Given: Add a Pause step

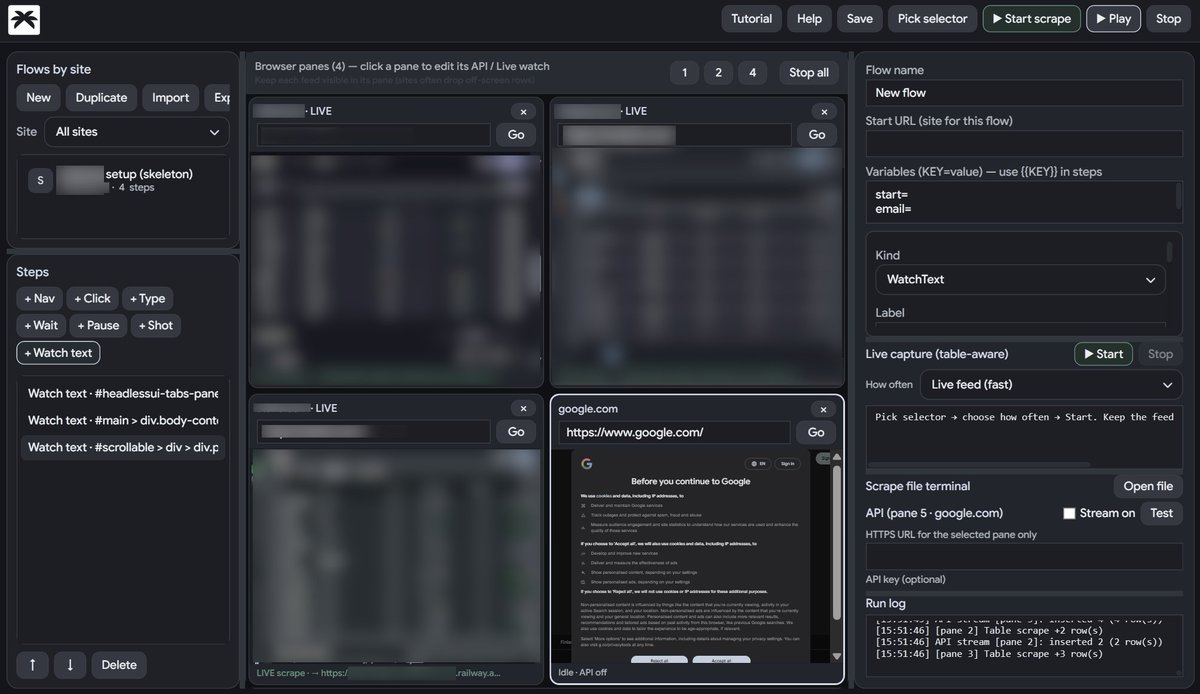Looking at the screenshot, I should 98,325.
